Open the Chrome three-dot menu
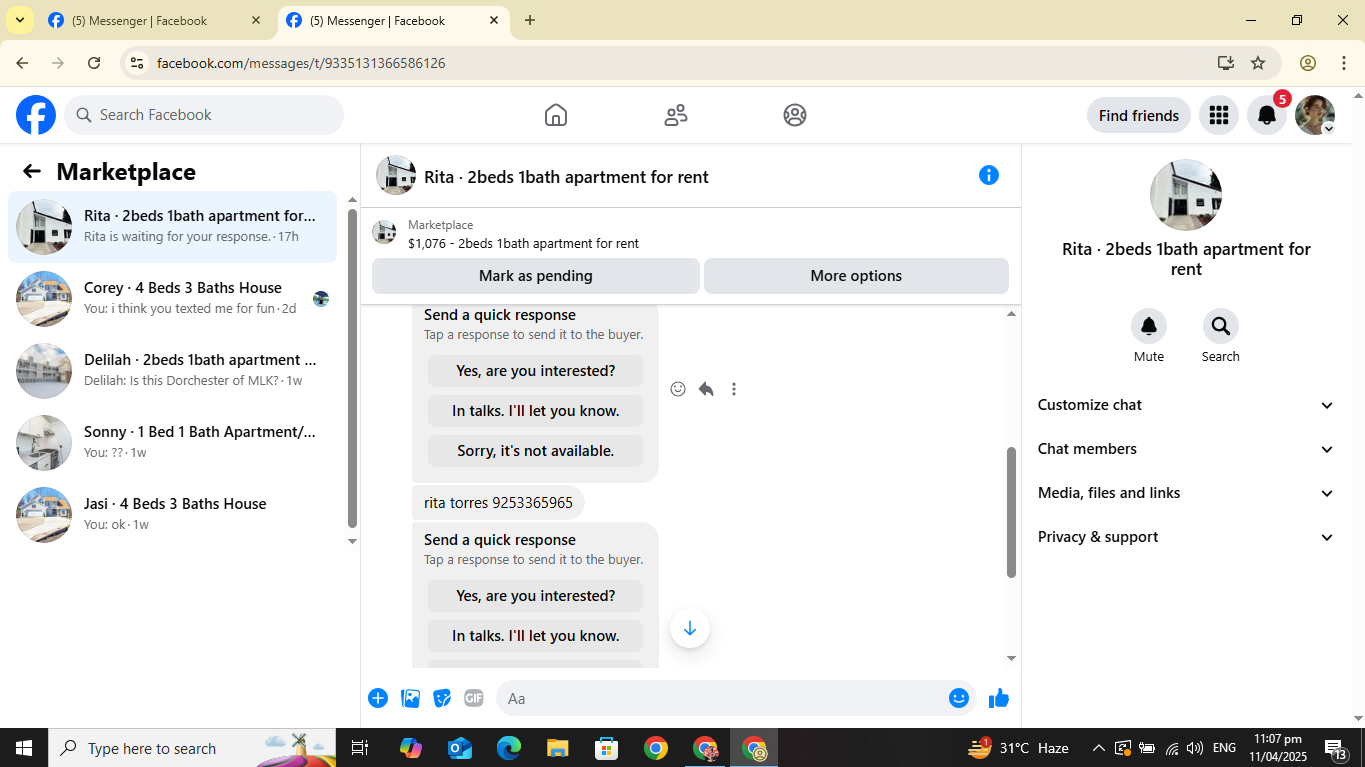The image size is (1365, 767). click(x=1344, y=63)
